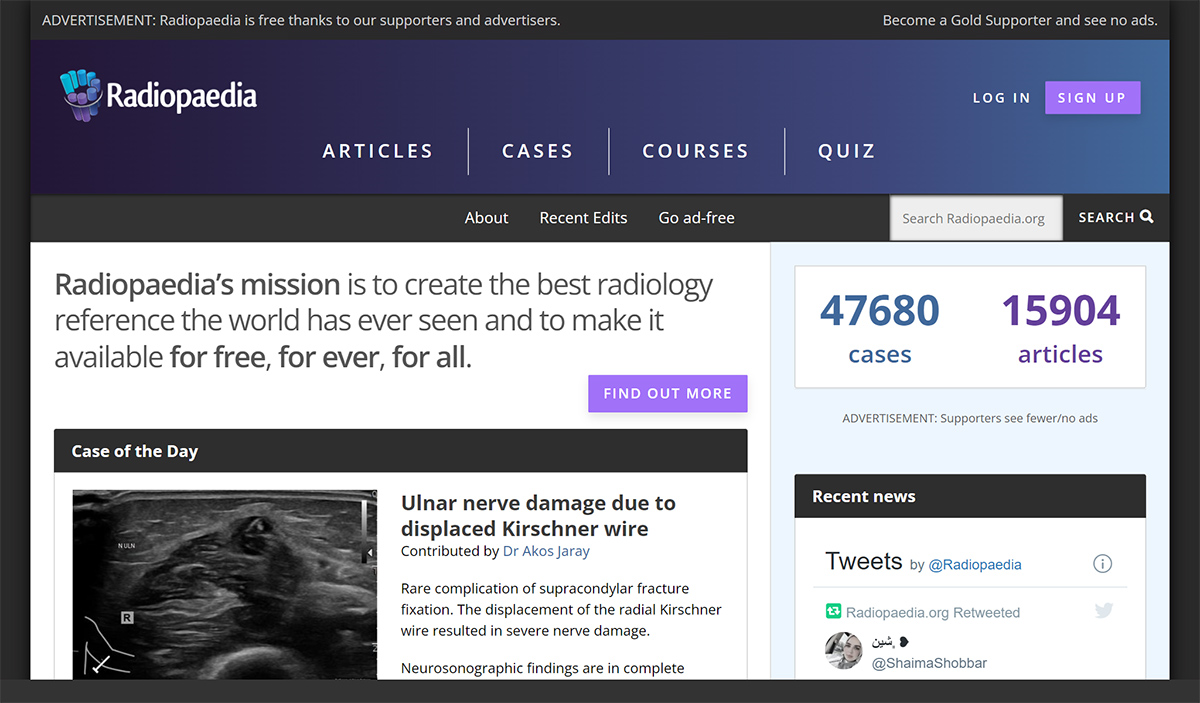
Task: Open the Articles menu
Action: click(378, 151)
